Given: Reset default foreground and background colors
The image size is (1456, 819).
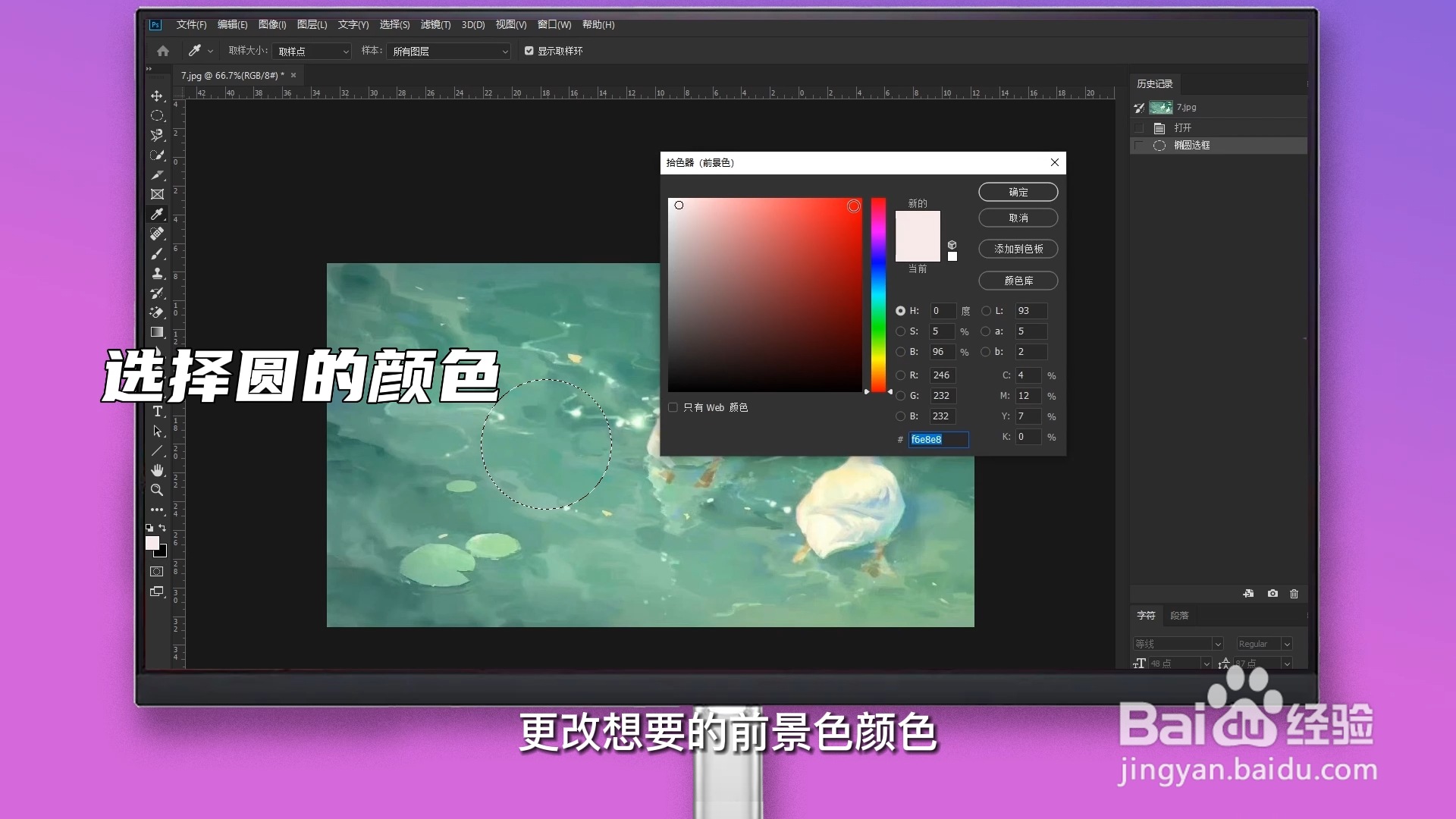Looking at the screenshot, I should [x=149, y=528].
